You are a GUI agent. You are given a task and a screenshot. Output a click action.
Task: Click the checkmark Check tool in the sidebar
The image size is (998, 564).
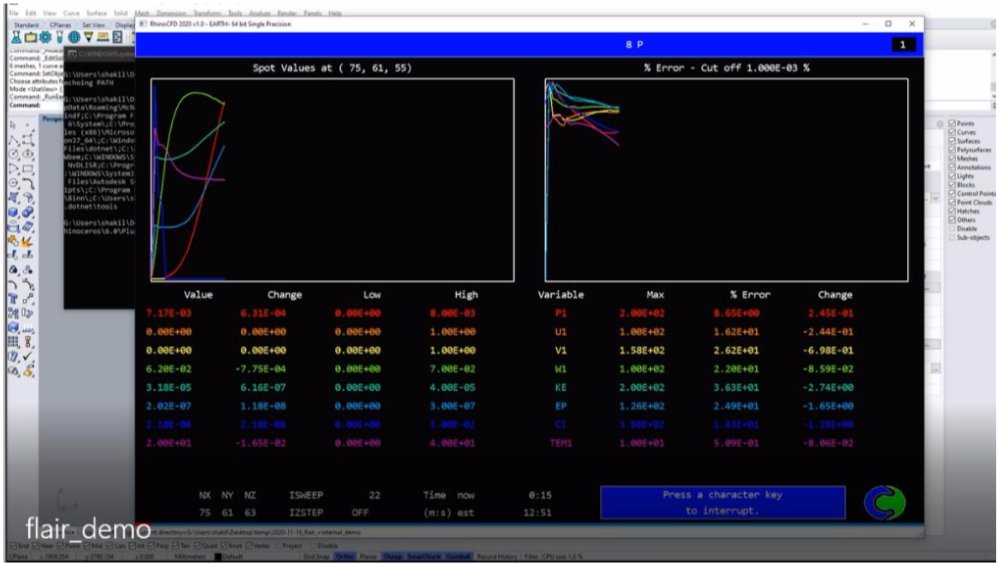28,356
